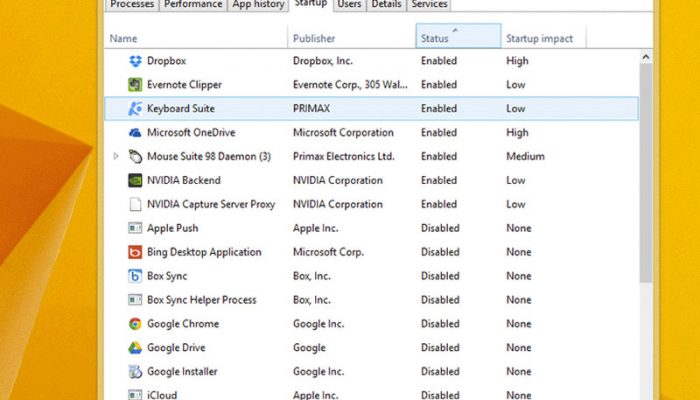Open the Performance tab
The image size is (700, 400).
[193, 4]
